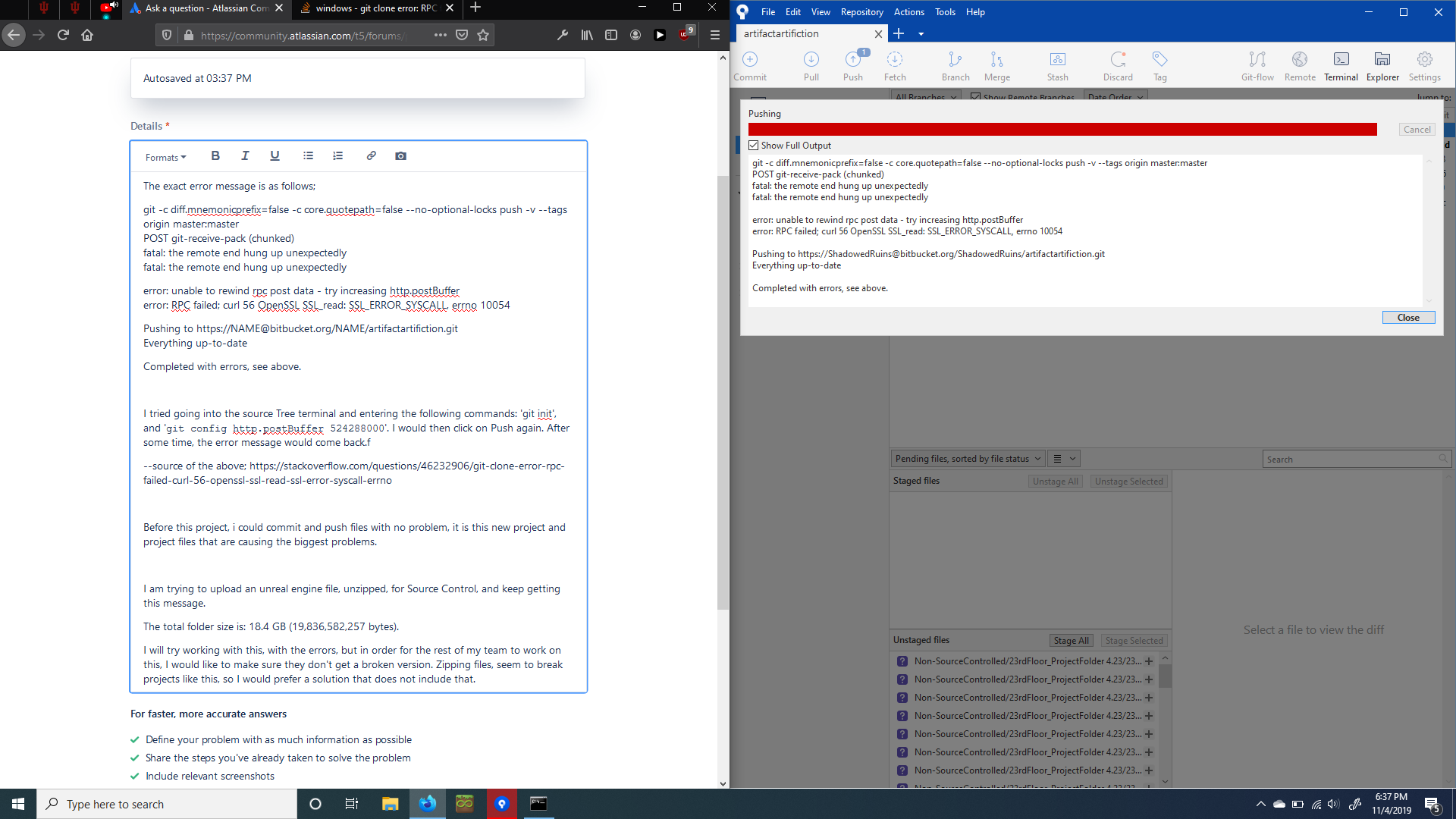Open the Formats dropdown in editor
Screen dimensions: 1456x819
pos(165,157)
